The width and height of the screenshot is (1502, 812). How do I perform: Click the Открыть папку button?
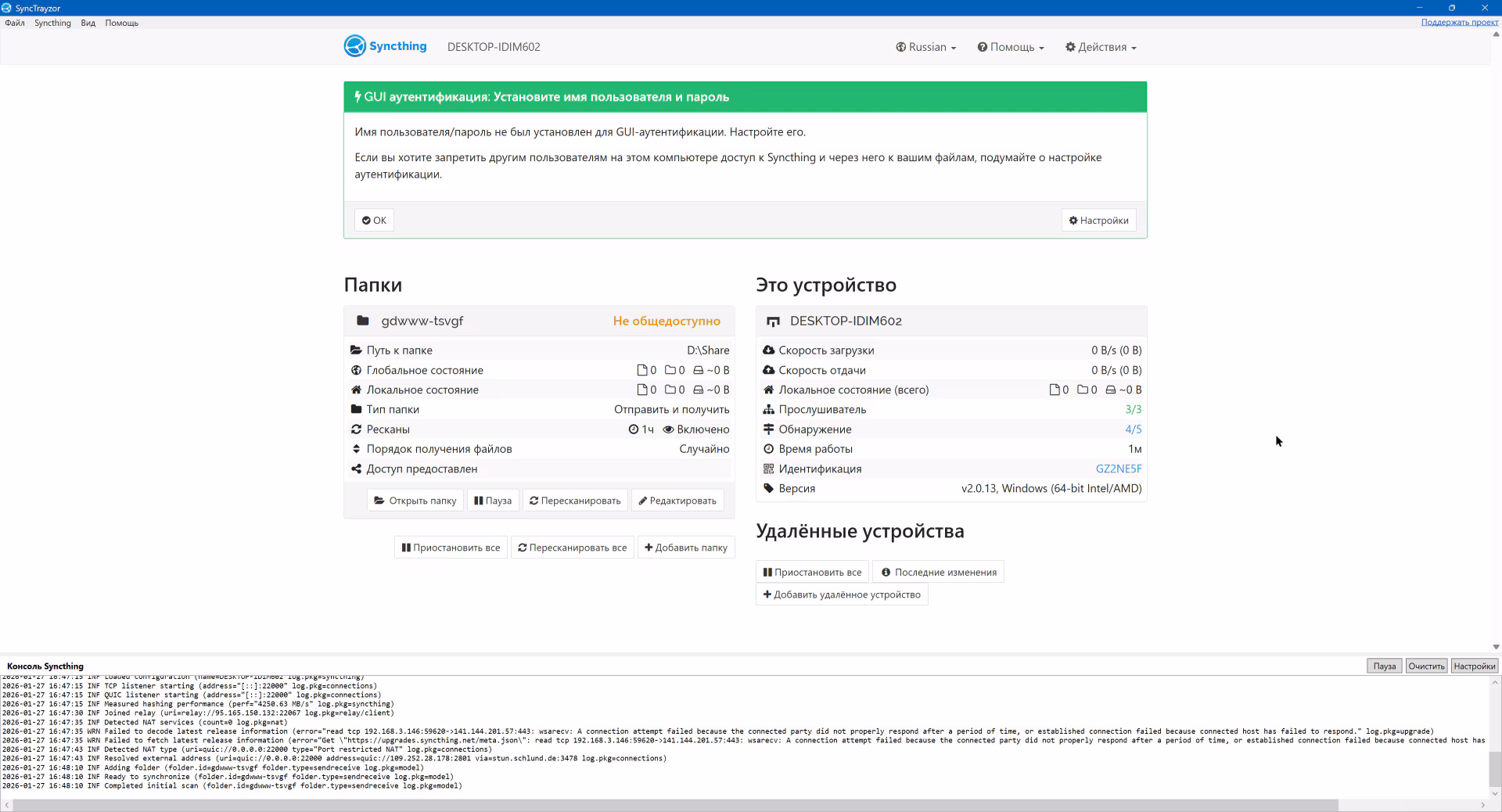click(415, 501)
